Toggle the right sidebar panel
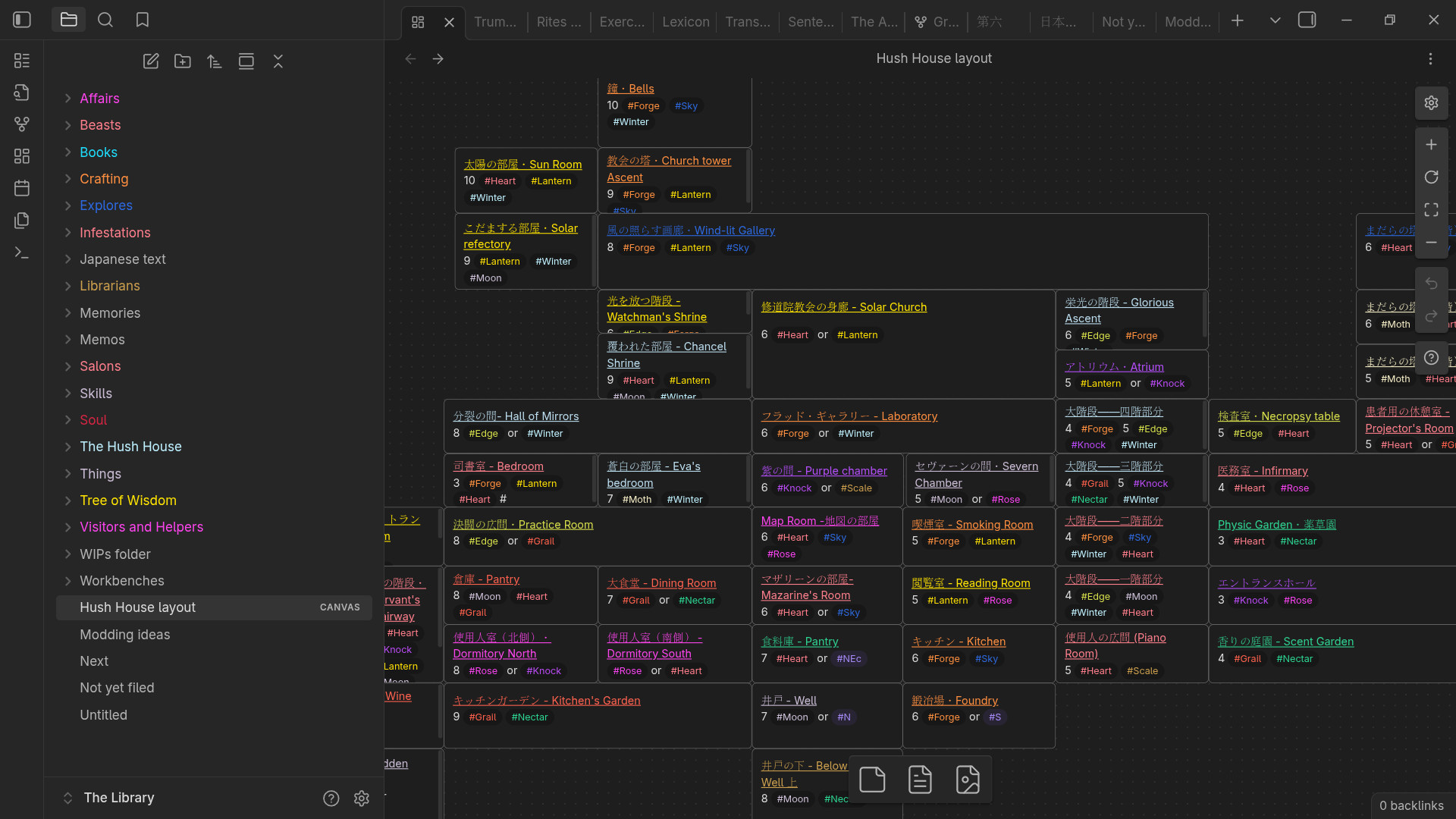Screen dimensions: 1456x819 (1307, 20)
